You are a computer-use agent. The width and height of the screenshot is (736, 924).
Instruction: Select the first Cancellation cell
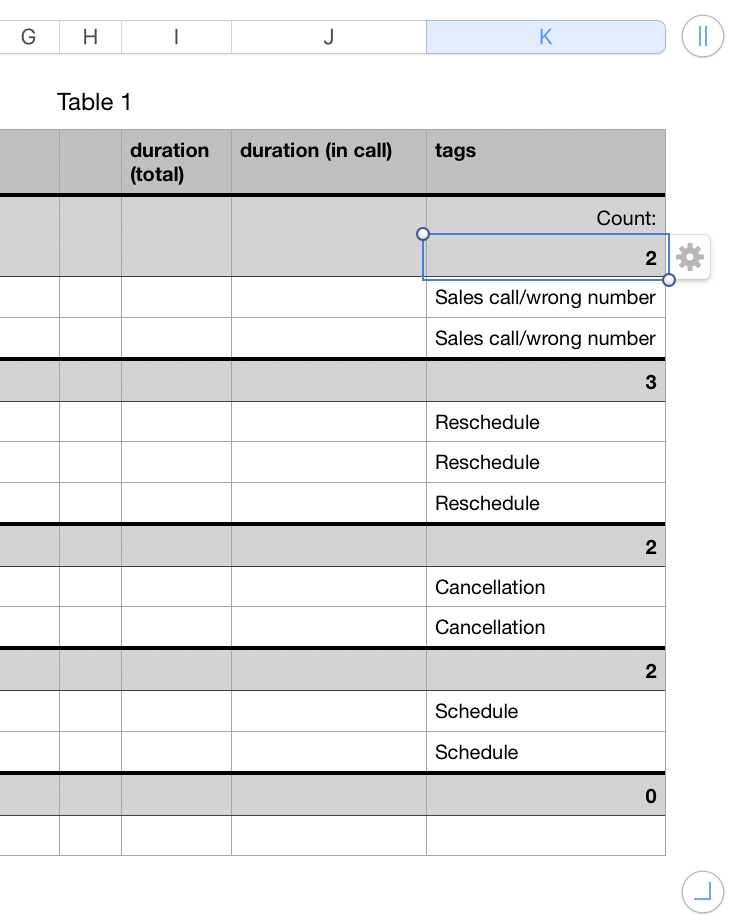tap(545, 587)
